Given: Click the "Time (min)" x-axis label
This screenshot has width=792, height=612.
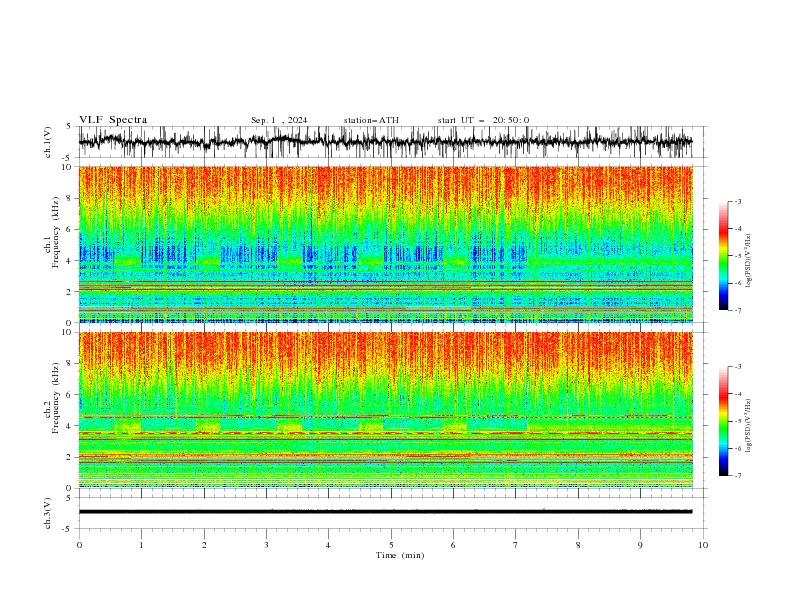Looking at the screenshot, I should tap(400, 555).
